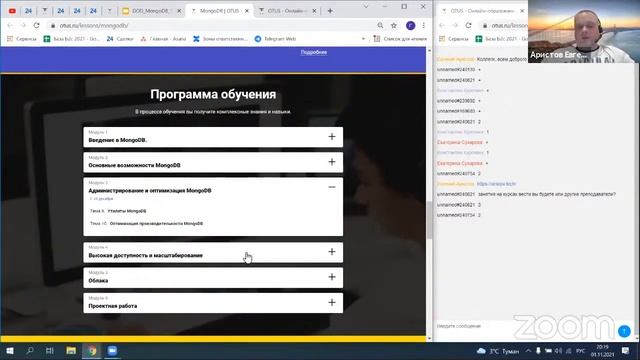Click the speaker's webcam video thumbnail

point(584,31)
